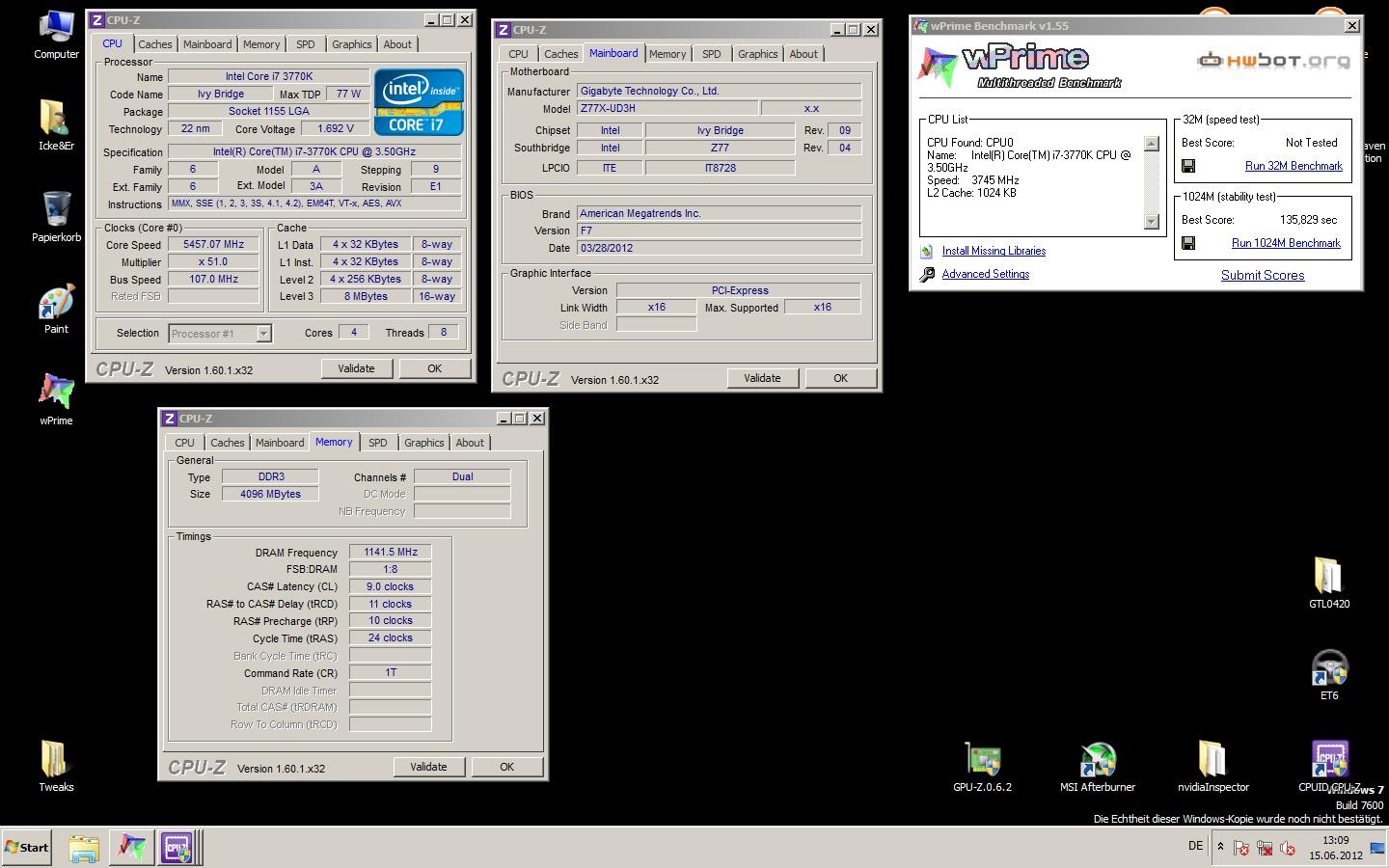Click the Advanced Settings wrench icon
Image resolution: width=1389 pixels, height=868 pixels.
(x=927, y=274)
